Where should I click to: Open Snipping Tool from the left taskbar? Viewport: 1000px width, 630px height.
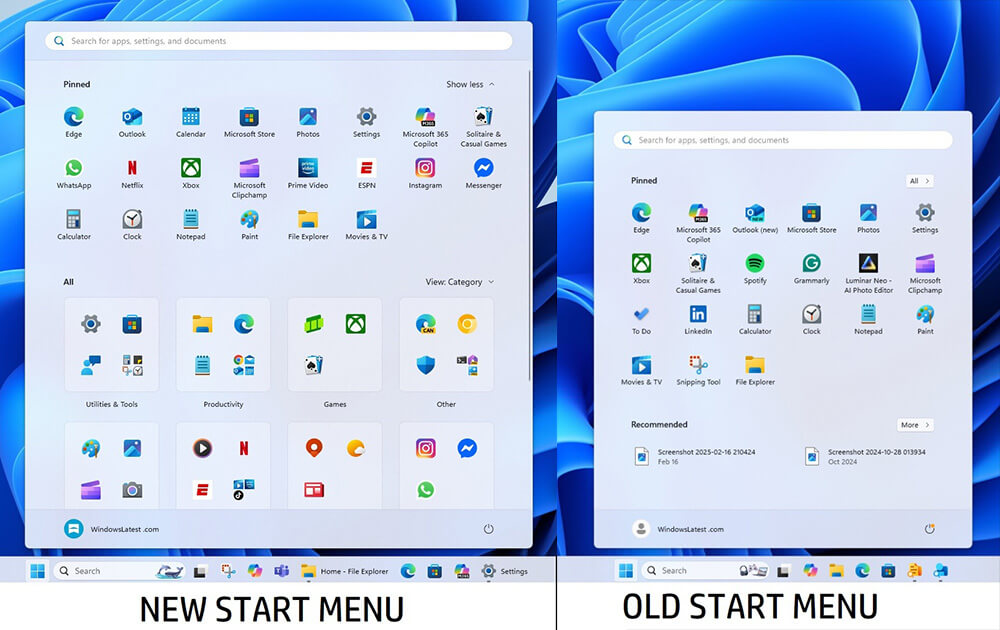[x=228, y=571]
